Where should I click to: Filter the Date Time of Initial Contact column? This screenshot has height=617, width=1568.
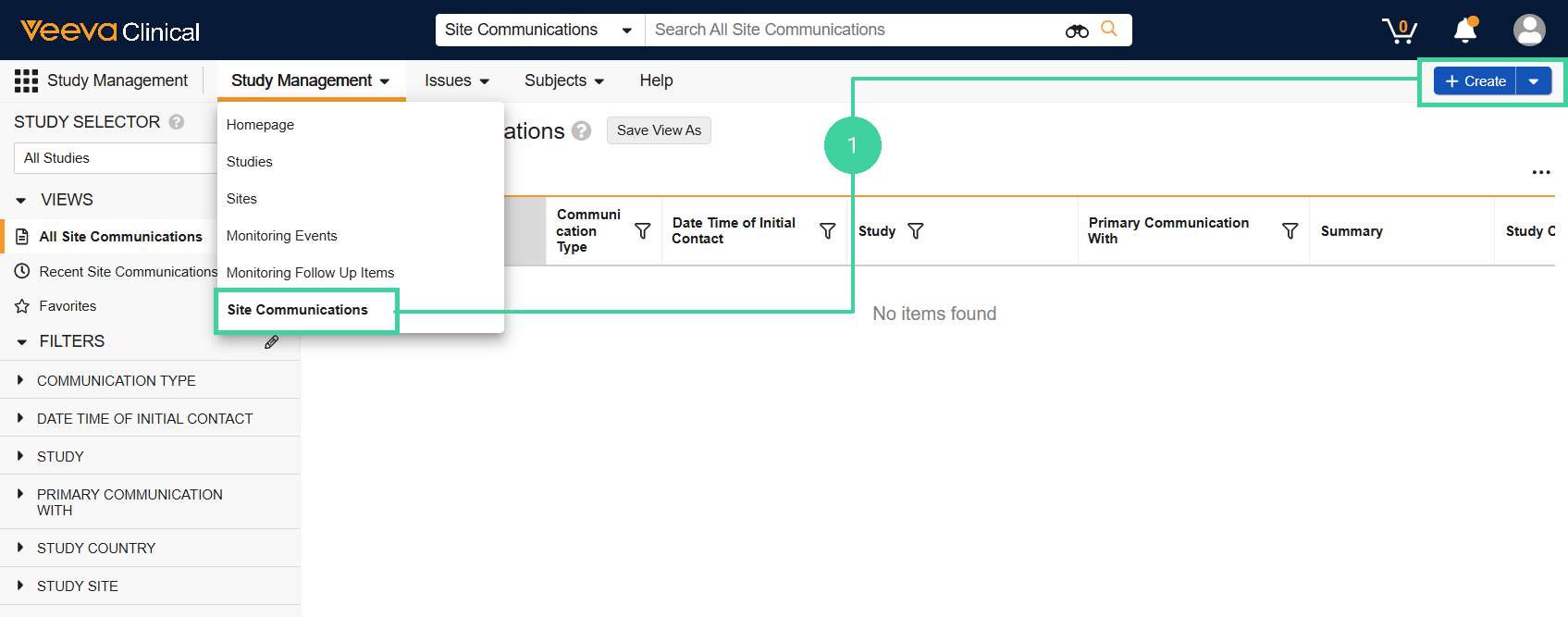828,231
